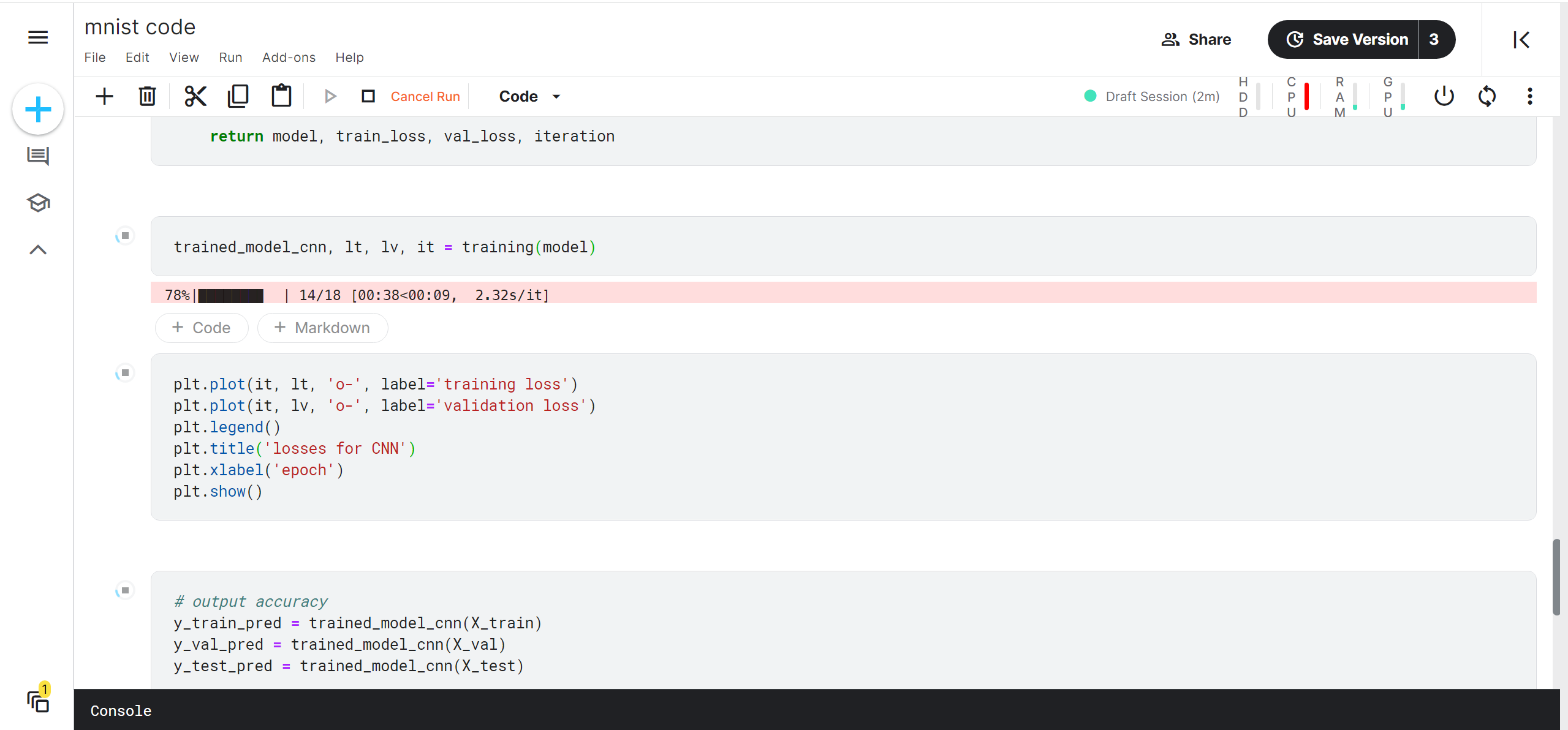Power off the draft session
Image resolution: width=1568 pixels, height=730 pixels.
click(1444, 96)
